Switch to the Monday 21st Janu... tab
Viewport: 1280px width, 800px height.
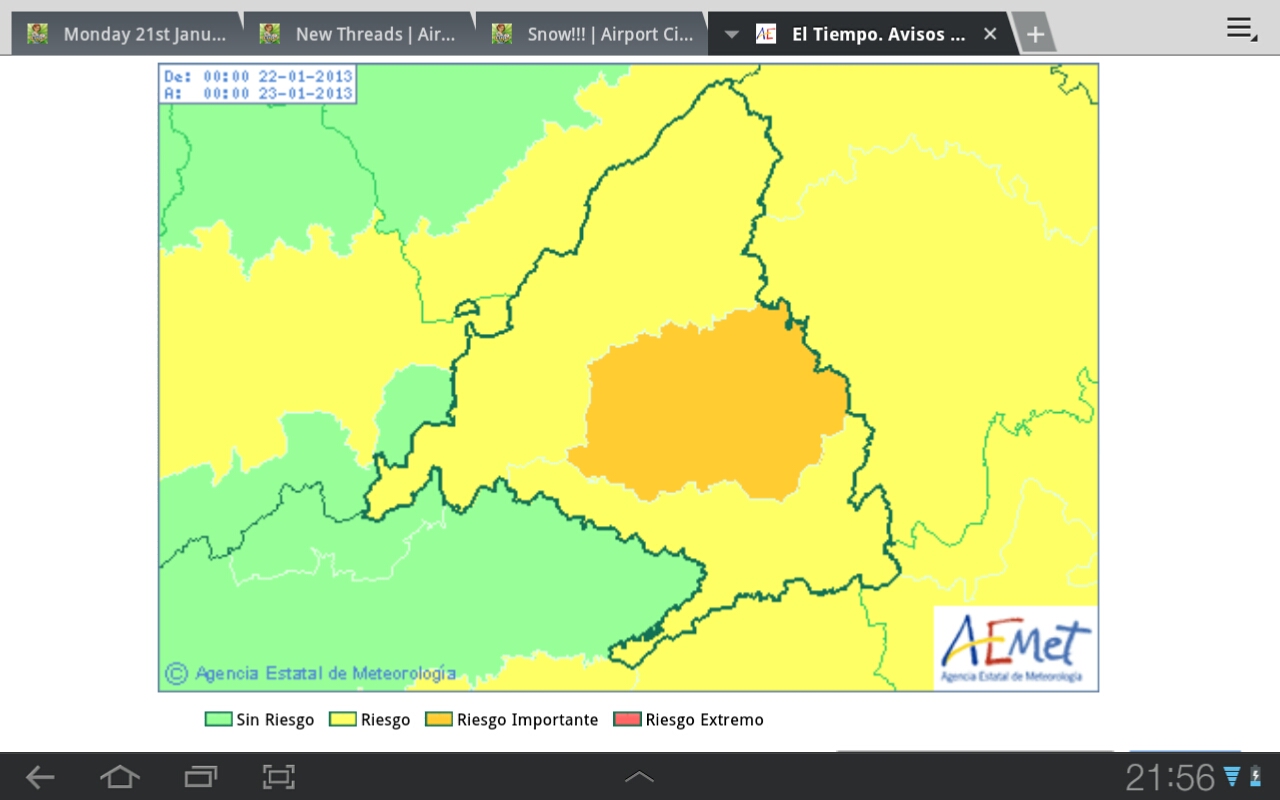pyautogui.click(x=128, y=35)
